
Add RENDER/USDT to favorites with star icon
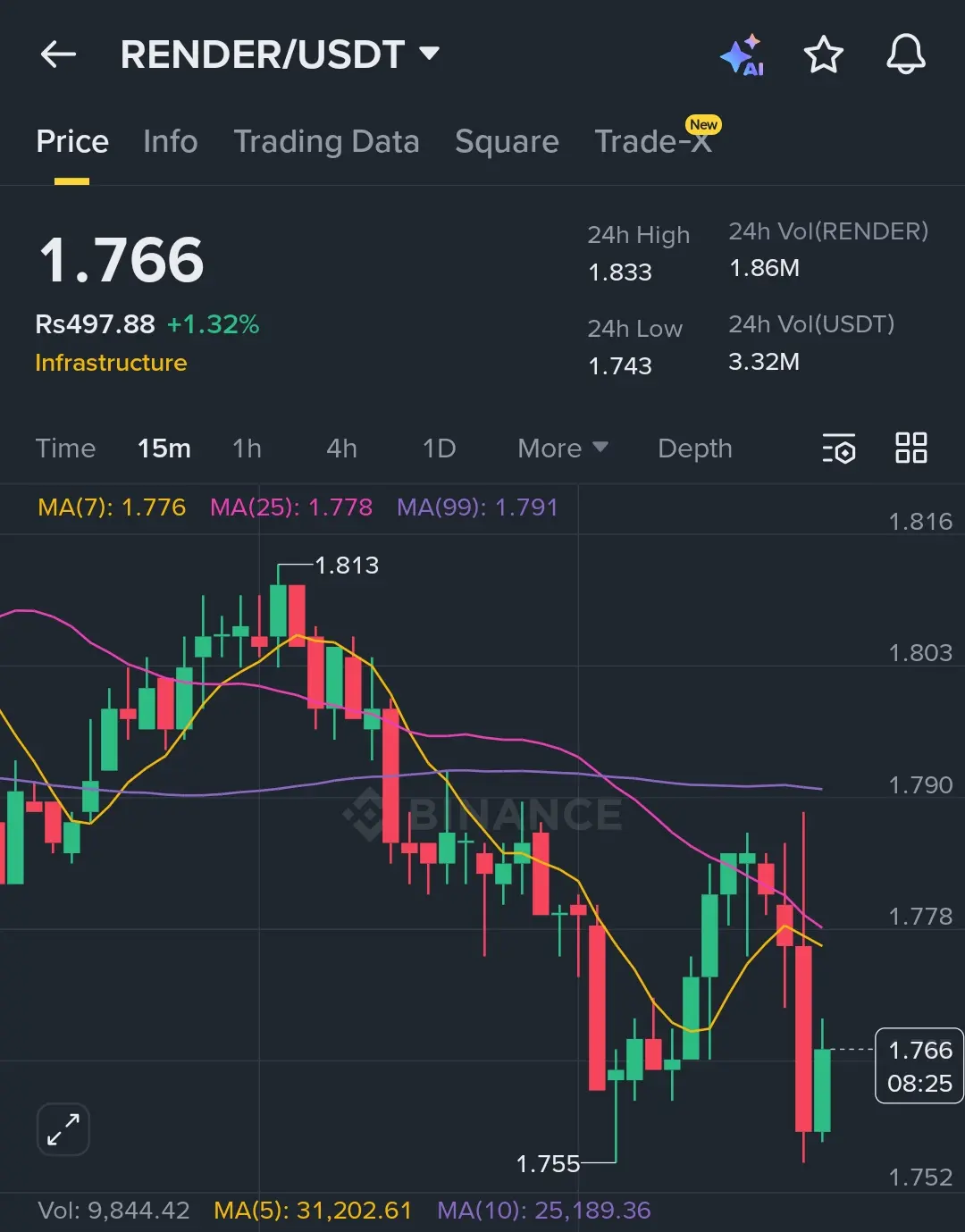[823, 54]
